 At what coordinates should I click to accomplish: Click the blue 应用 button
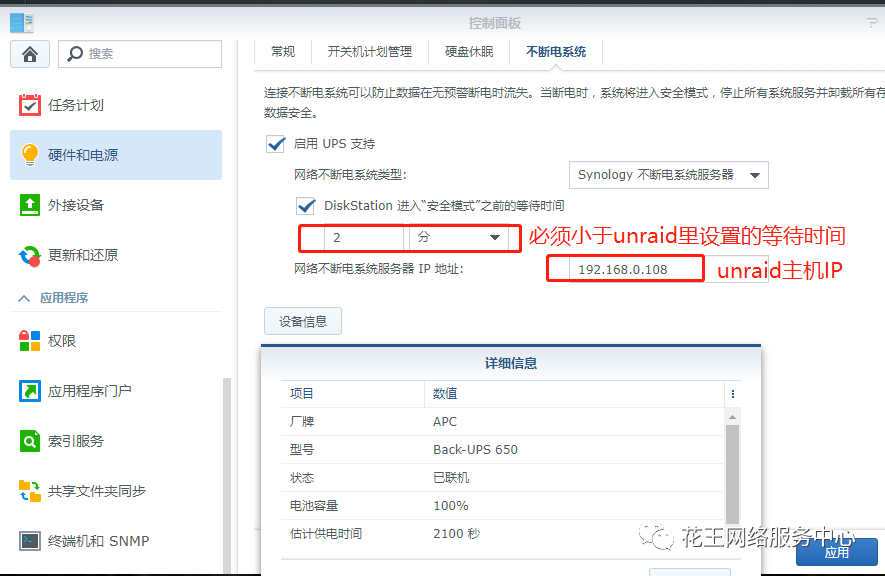[836, 552]
